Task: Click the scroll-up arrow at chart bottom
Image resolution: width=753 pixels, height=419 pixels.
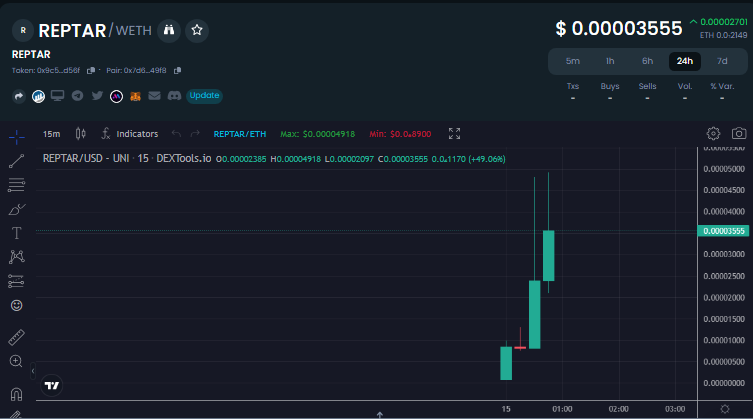Action: click(379, 414)
